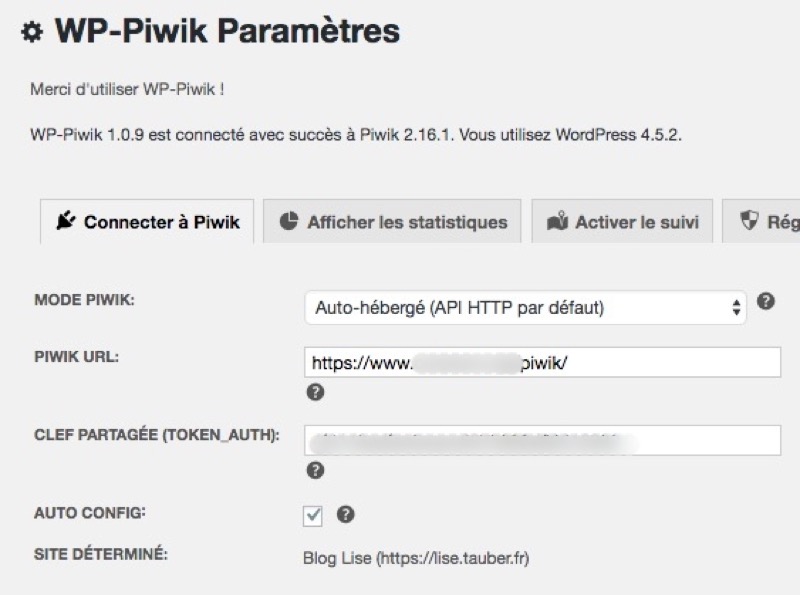The image size is (800, 595).
Task: Click the WP-Piwik Paramètres page heading
Action: click(x=227, y=31)
